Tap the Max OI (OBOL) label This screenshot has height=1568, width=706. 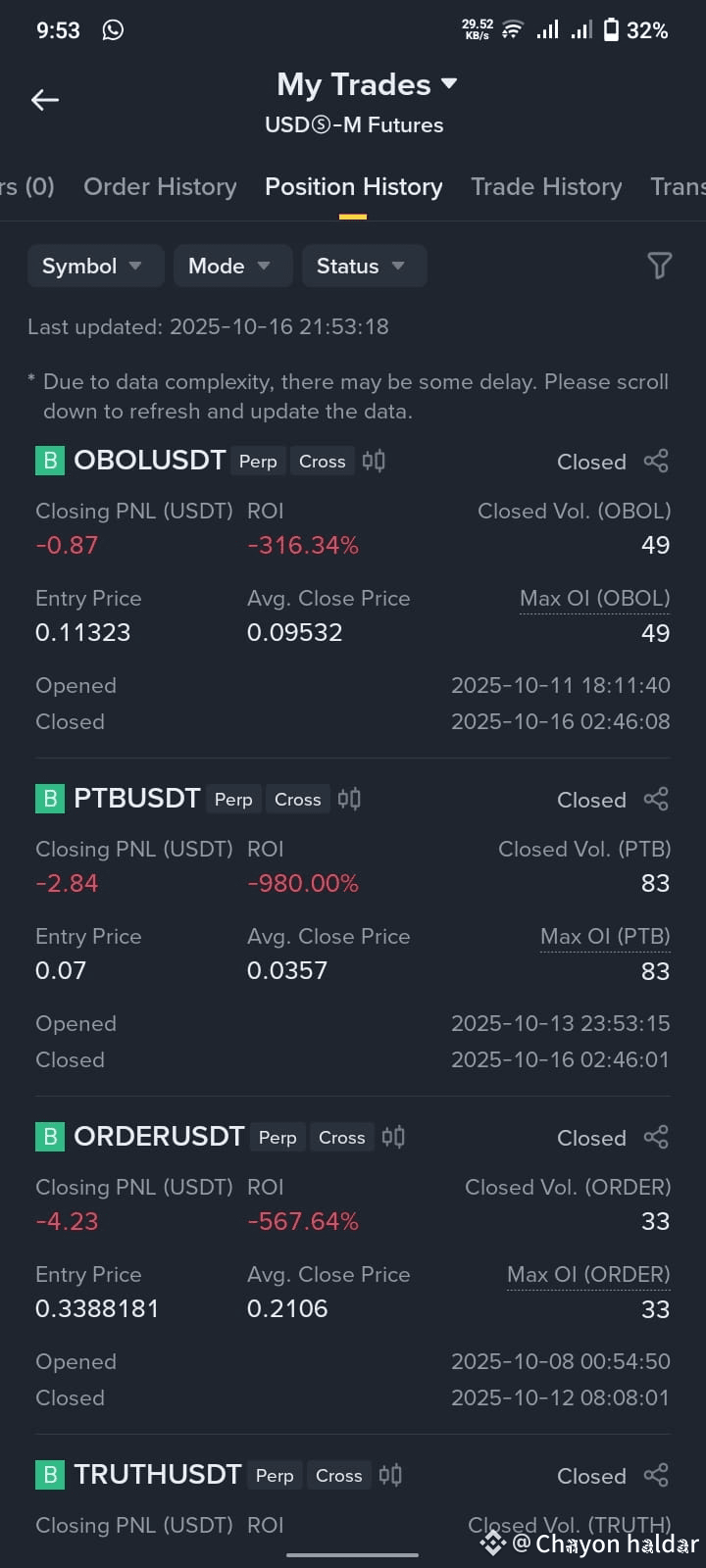(x=595, y=598)
